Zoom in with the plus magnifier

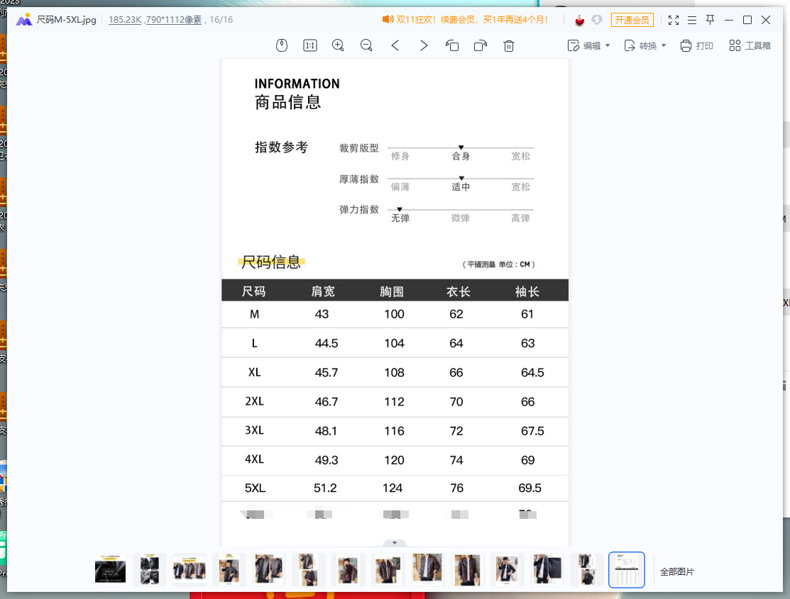pyautogui.click(x=338, y=46)
